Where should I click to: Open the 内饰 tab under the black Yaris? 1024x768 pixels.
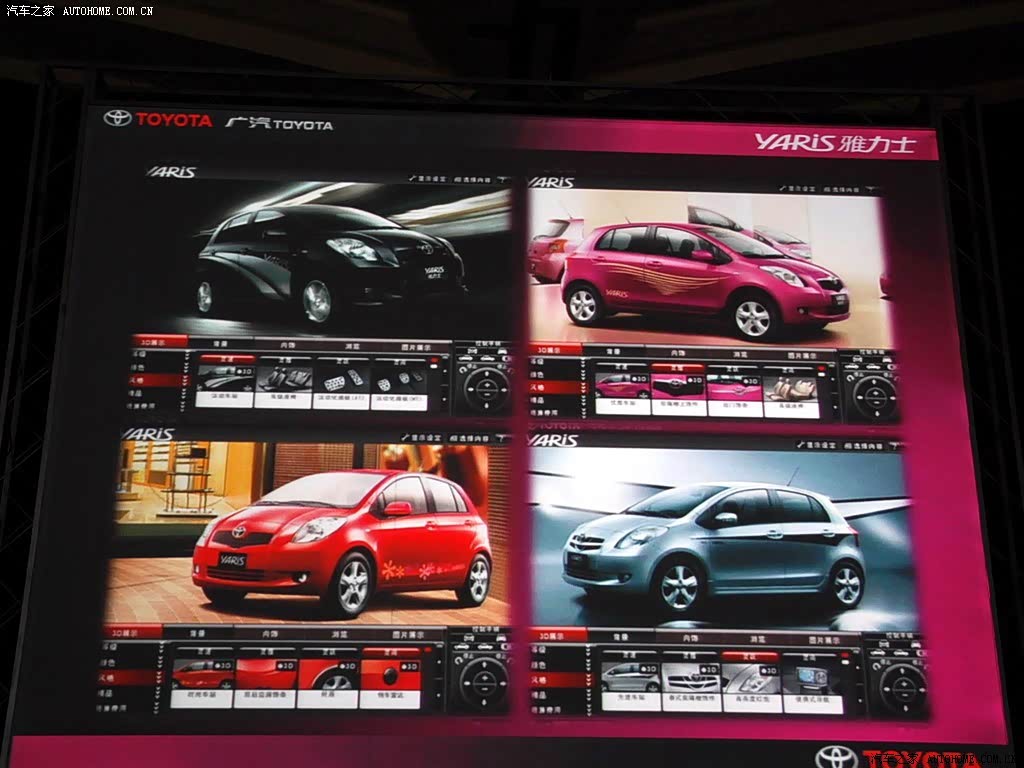(x=287, y=344)
